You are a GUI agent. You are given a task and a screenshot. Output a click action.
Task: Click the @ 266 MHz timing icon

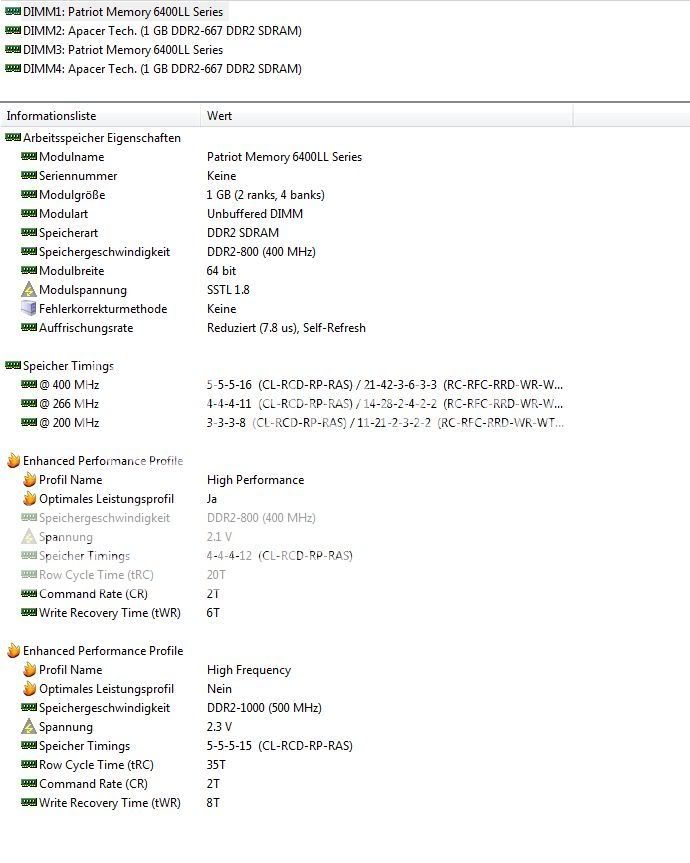click(x=29, y=403)
